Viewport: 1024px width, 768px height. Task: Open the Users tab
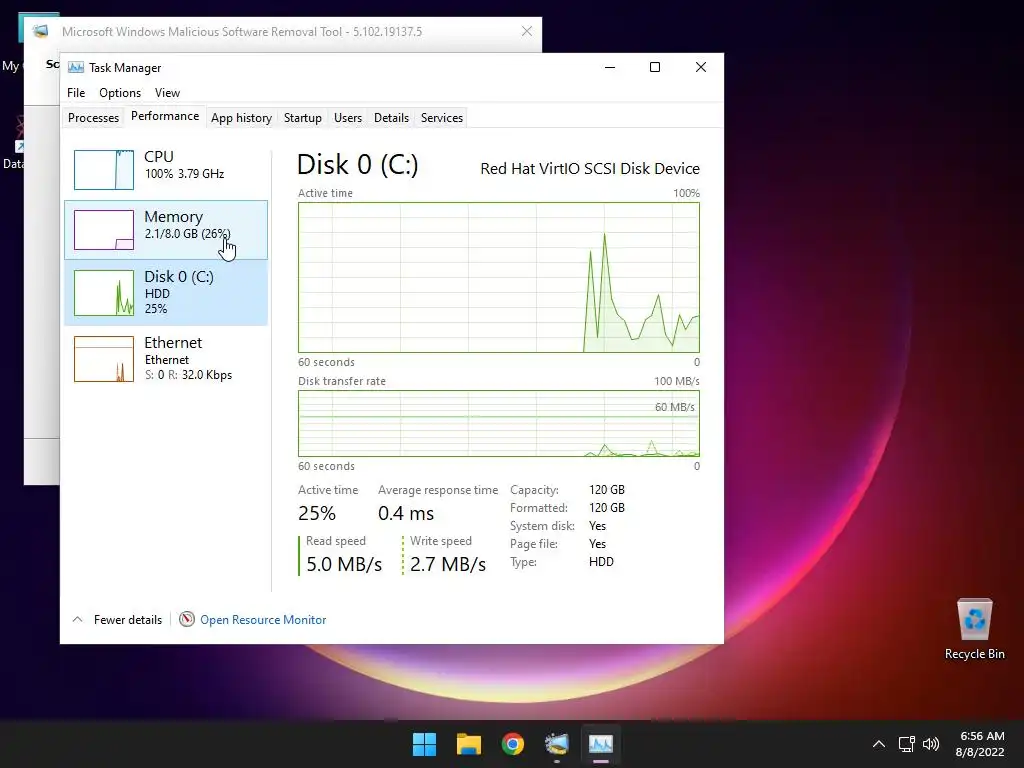tap(347, 118)
